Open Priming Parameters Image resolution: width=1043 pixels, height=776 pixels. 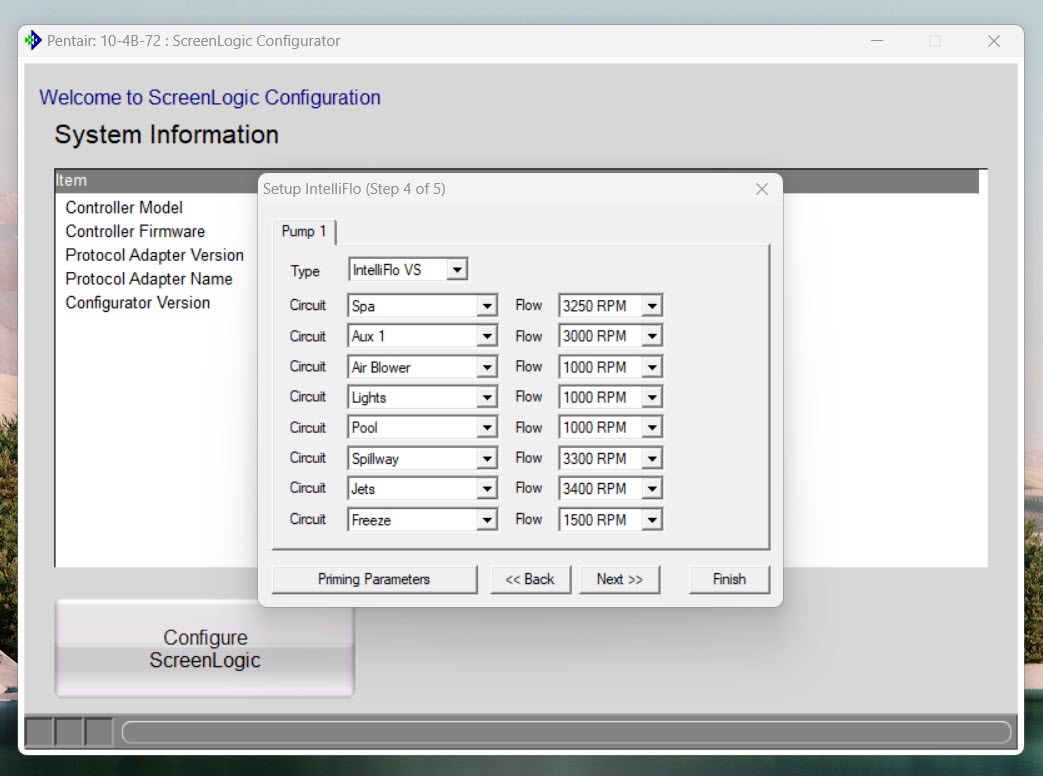(x=374, y=579)
